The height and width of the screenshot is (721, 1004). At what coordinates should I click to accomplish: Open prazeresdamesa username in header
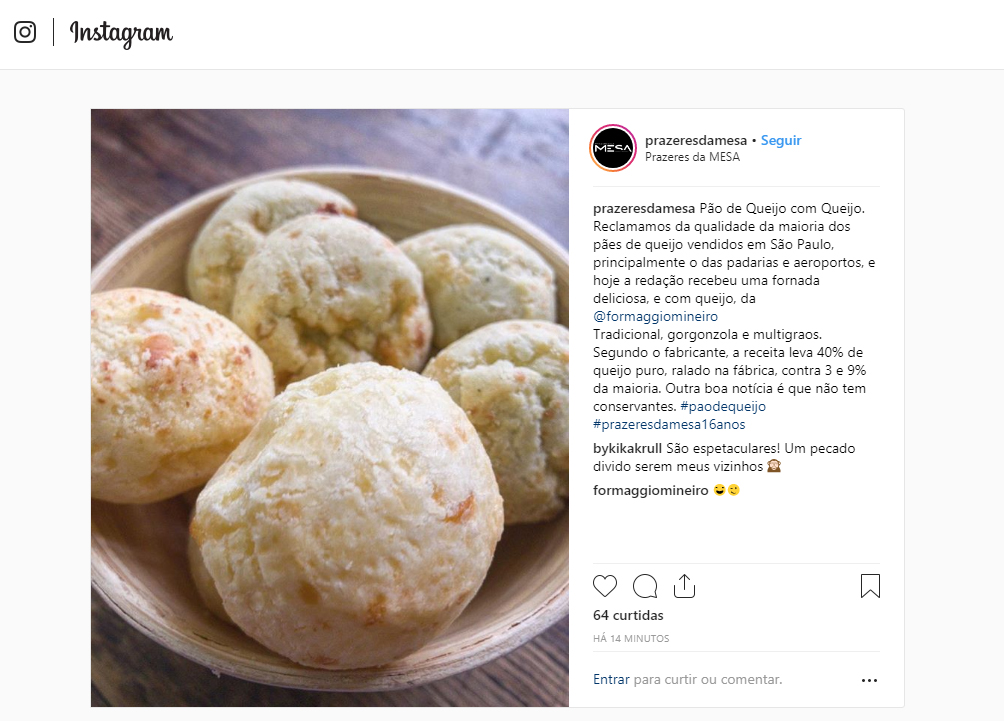point(697,141)
